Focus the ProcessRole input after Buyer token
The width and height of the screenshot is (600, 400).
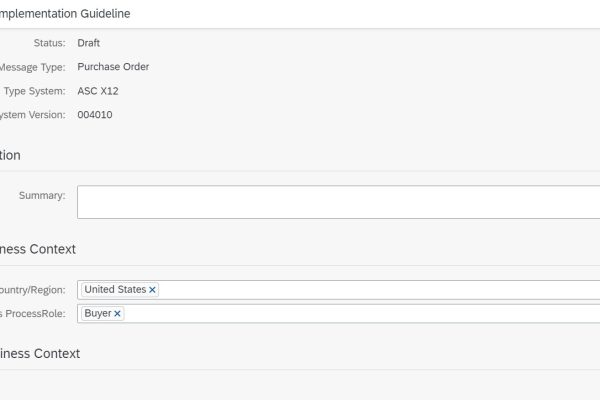(360, 314)
